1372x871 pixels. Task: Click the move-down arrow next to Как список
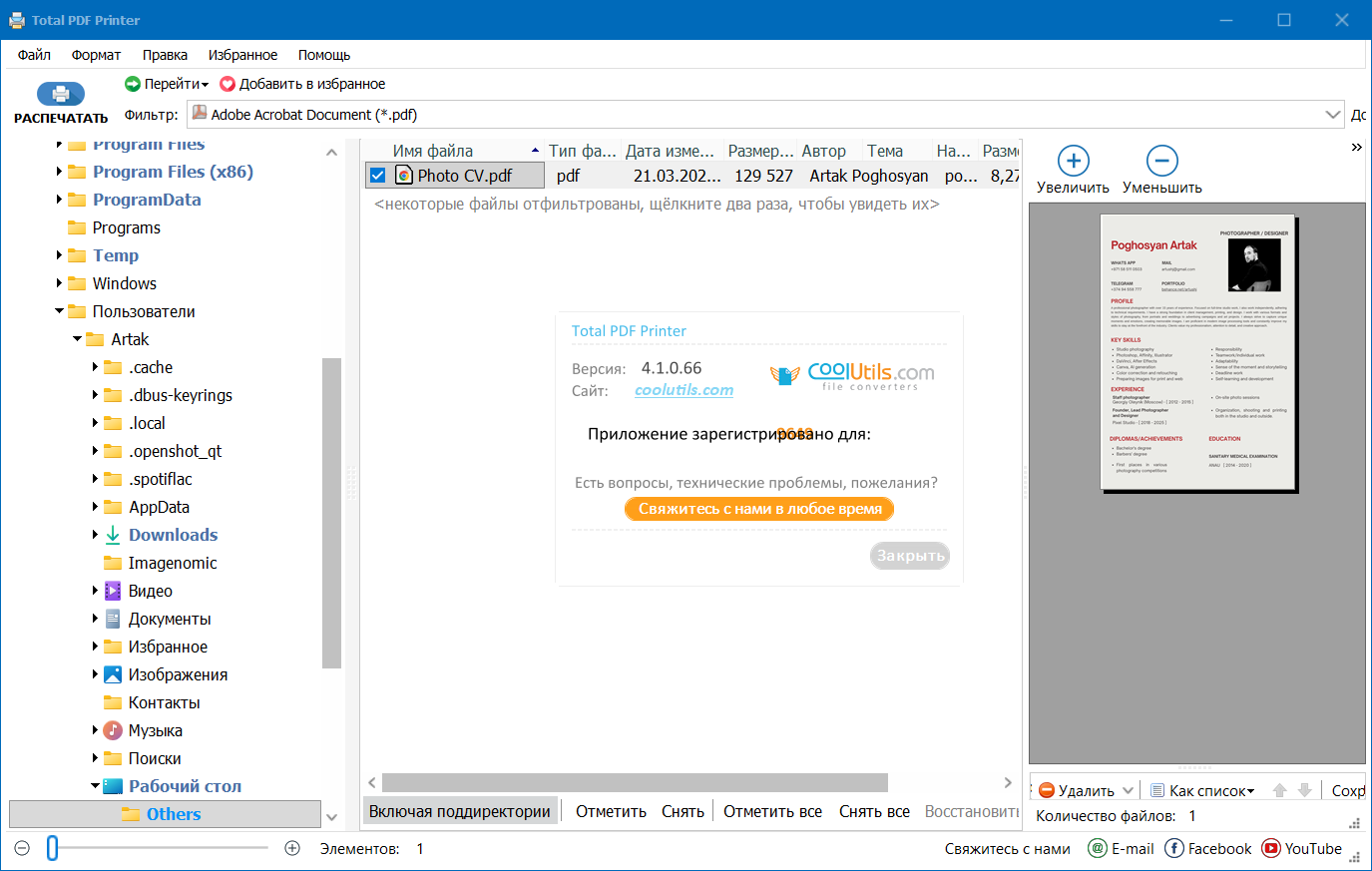point(1304,790)
